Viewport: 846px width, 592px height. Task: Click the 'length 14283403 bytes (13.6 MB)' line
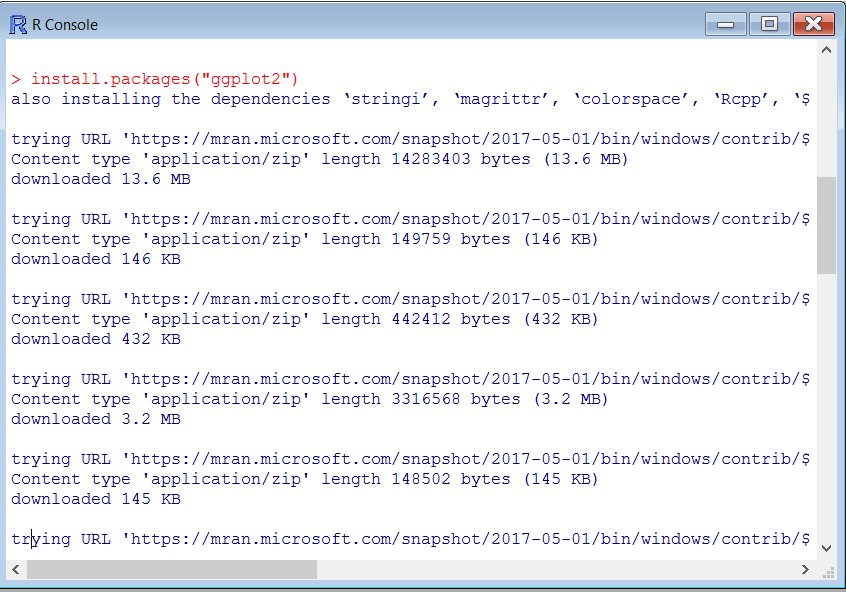point(319,159)
